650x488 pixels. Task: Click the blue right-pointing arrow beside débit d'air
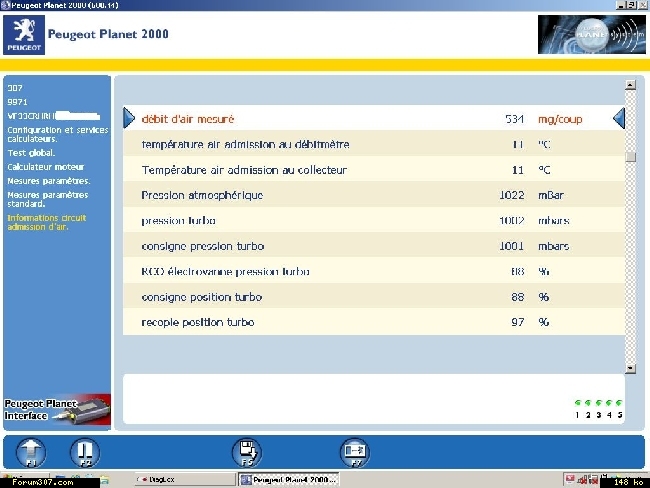coord(129,118)
